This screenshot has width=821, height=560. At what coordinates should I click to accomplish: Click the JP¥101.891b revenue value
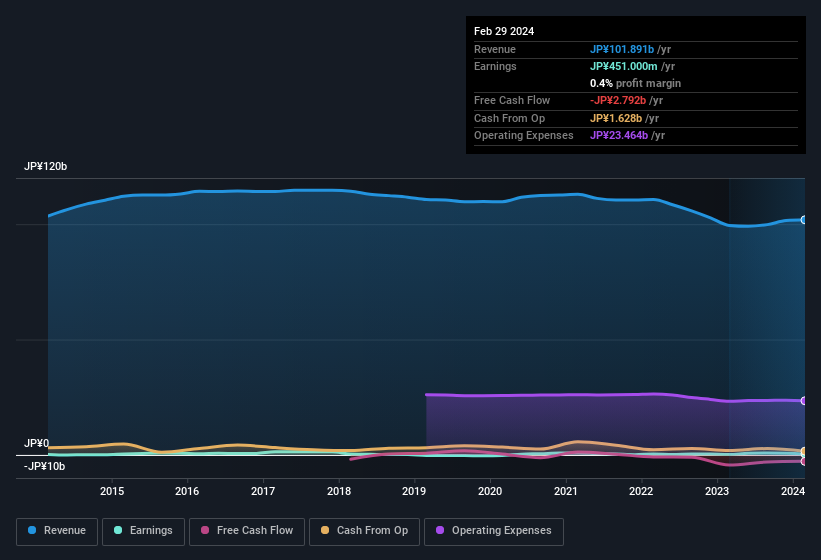(x=622, y=49)
